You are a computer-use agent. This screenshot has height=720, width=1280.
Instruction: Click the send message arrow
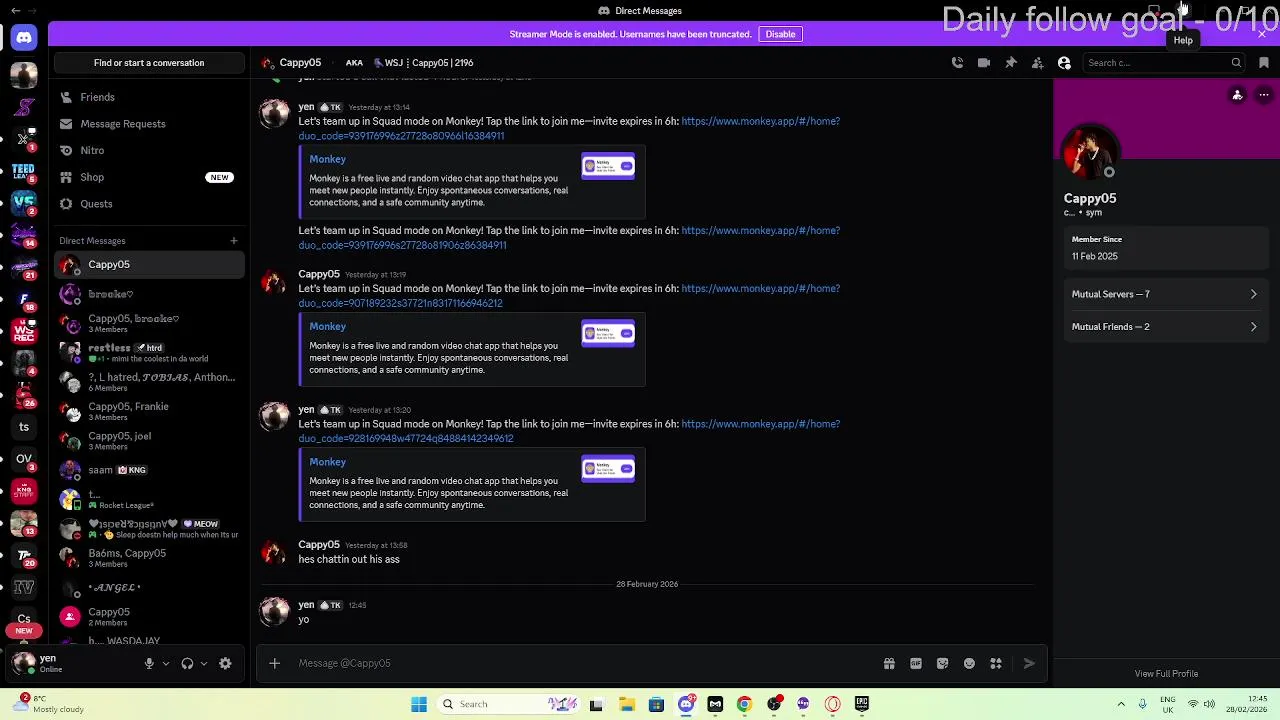(x=1029, y=663)
